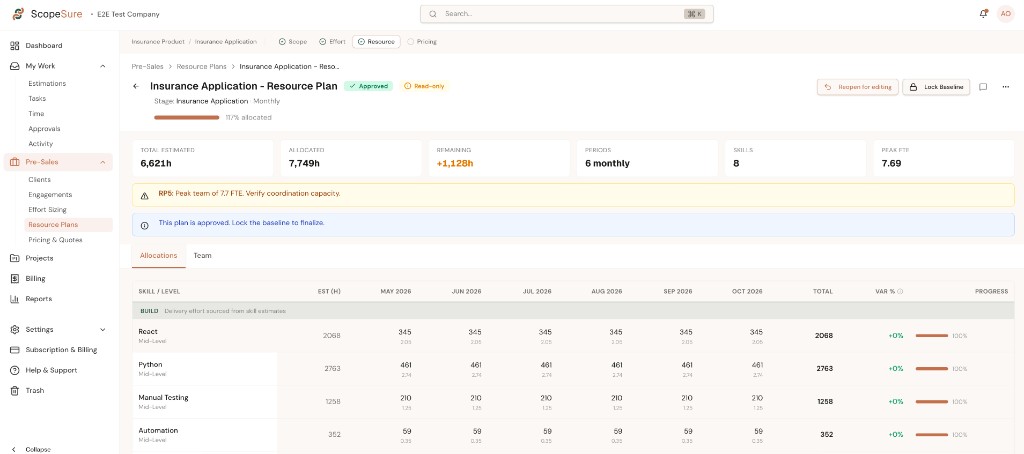This screenshot has height=454, width=1024.
Task: Open Clients in the sidebar
Action: (x=39, y=180)
